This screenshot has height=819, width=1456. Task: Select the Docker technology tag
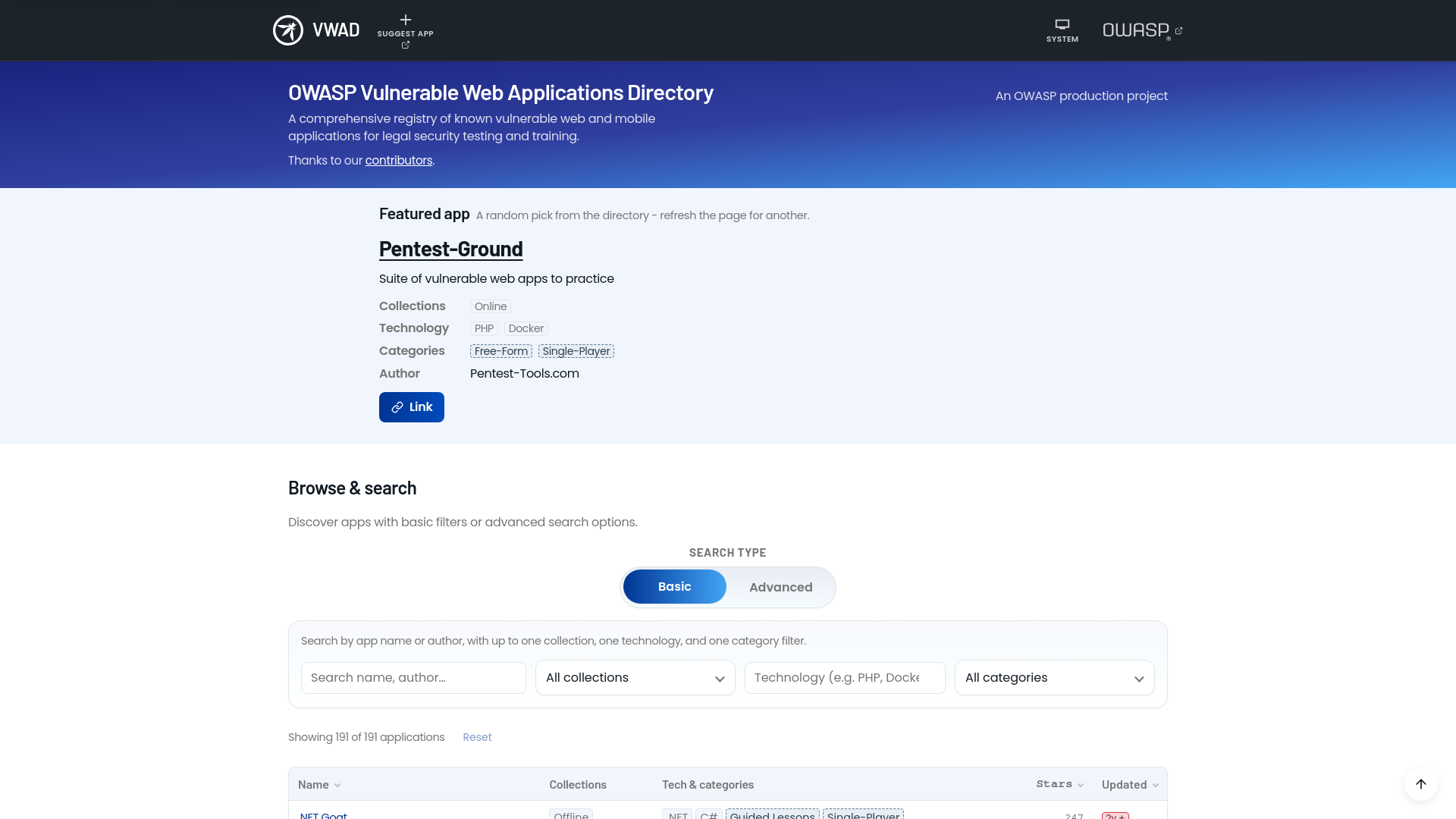tap(526, 328)
